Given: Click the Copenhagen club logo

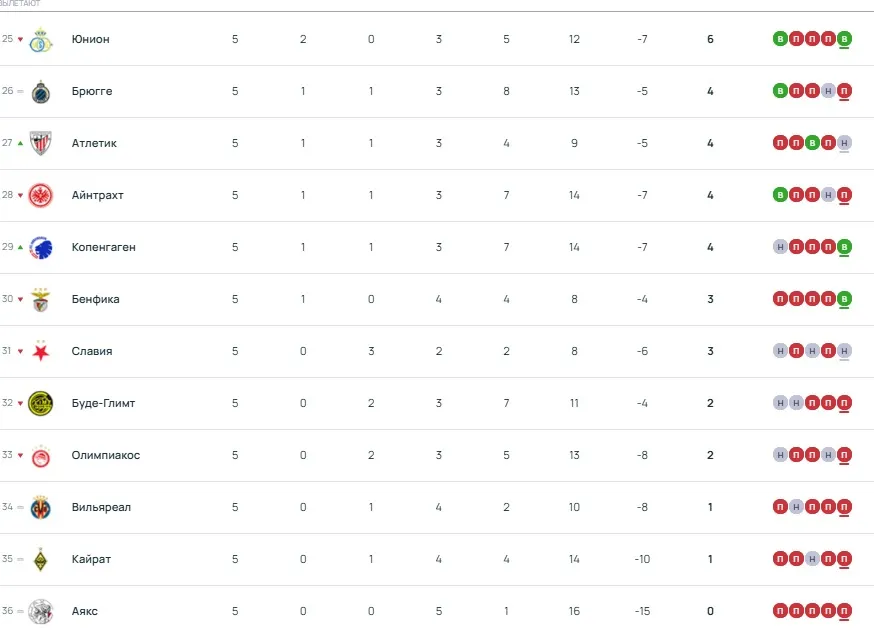Looking at the screenshot, I should [x=41, y=248].
